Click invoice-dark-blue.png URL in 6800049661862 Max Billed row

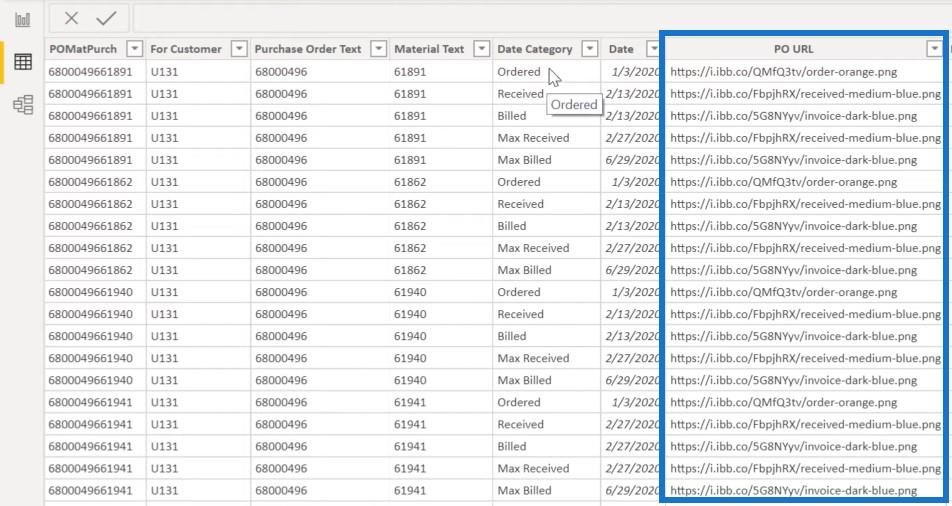tap(794, 270)
